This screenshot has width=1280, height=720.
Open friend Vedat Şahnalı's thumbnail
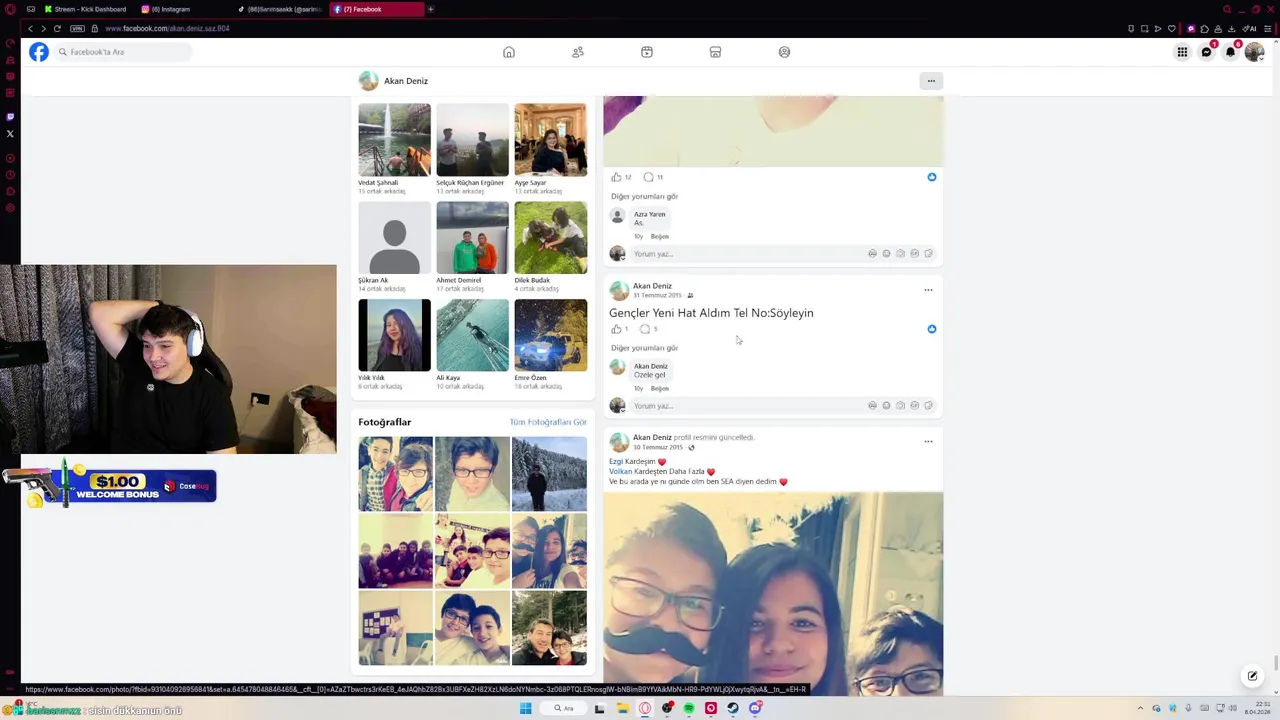395,139
